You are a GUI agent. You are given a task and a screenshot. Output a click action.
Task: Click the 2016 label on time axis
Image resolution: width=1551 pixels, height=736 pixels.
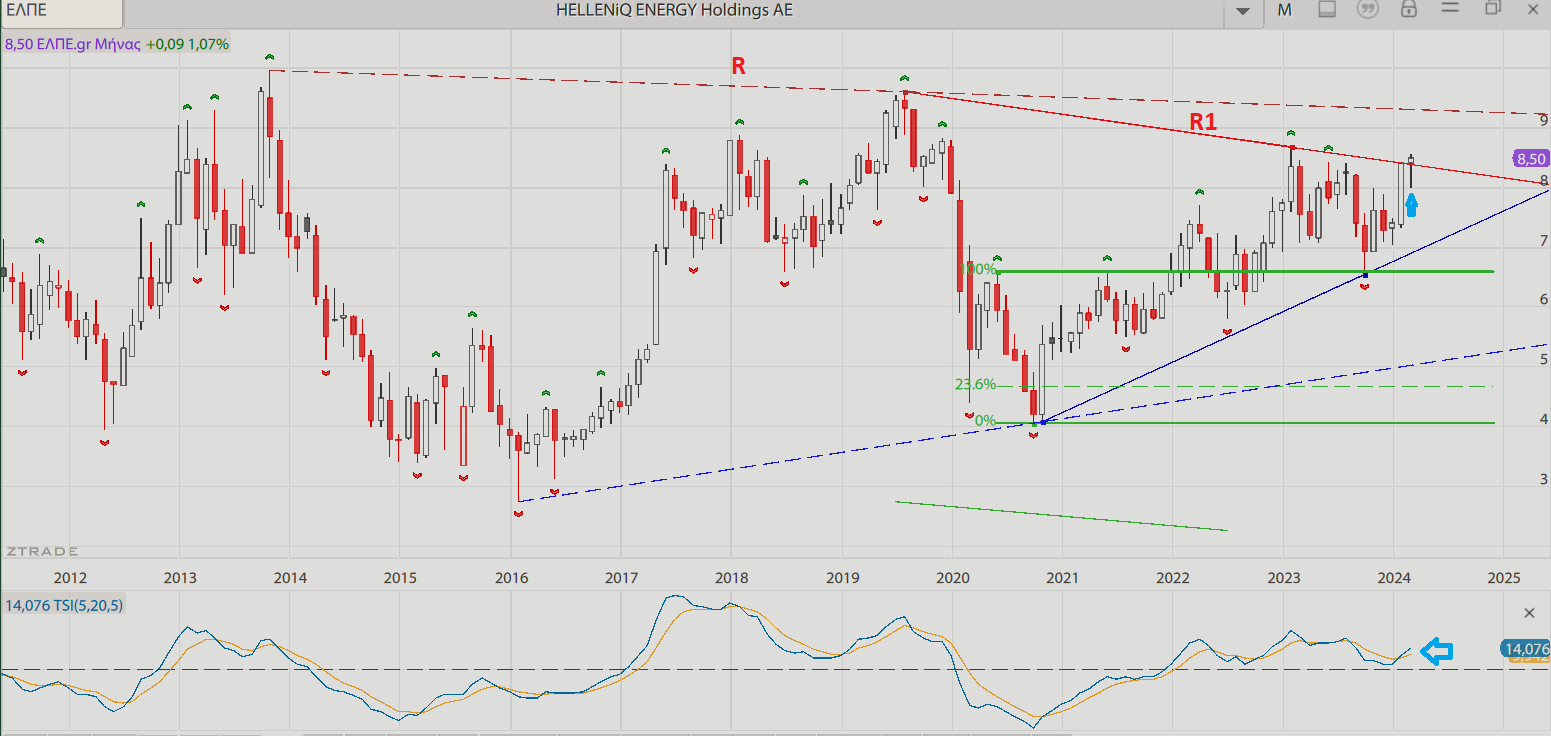[511, 578]
